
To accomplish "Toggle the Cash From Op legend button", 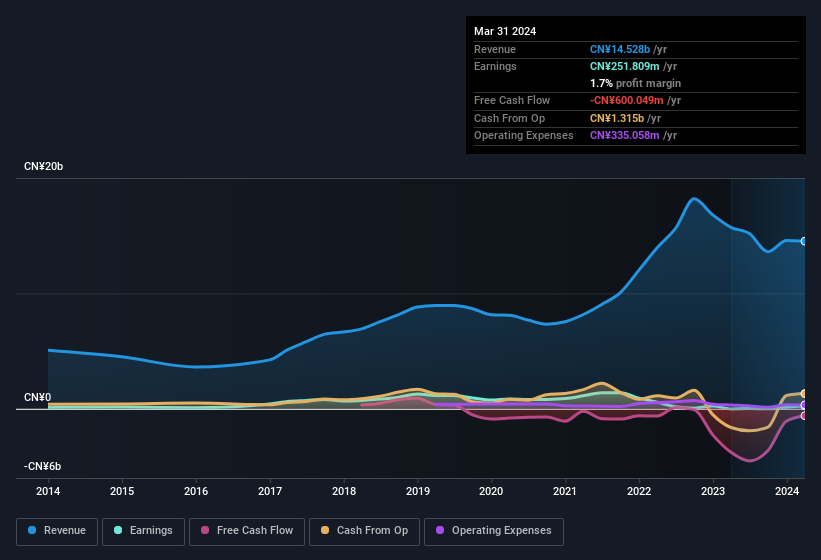I will click(x=364, y=531).
